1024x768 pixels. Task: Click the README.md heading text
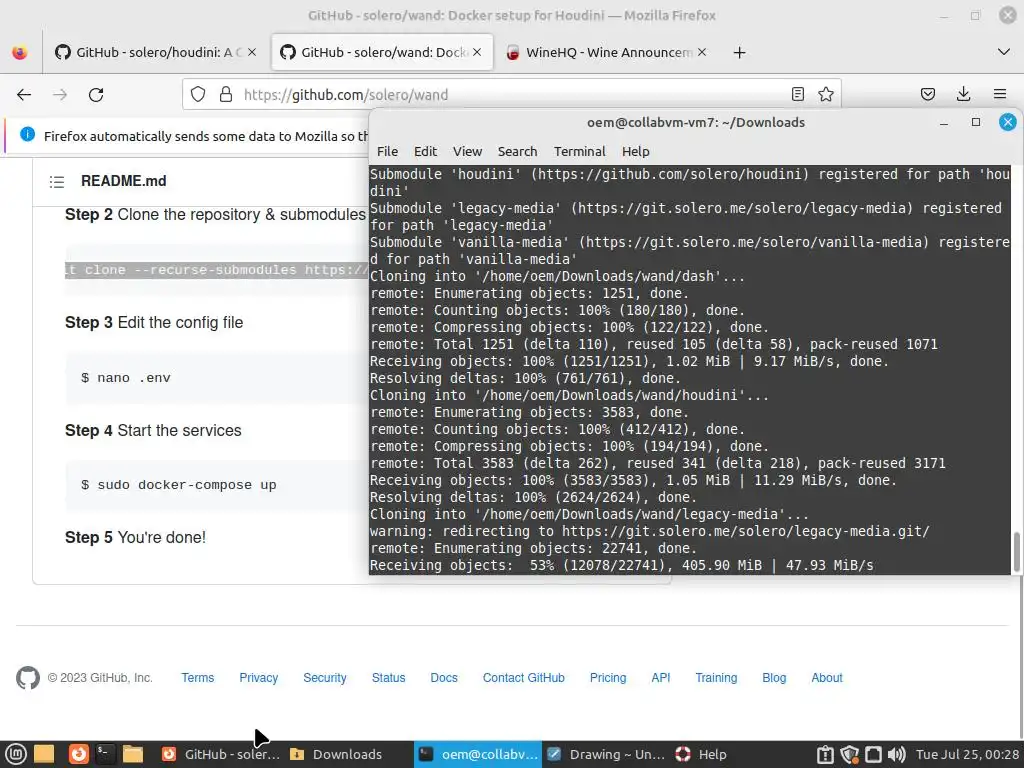click(123, 181)
